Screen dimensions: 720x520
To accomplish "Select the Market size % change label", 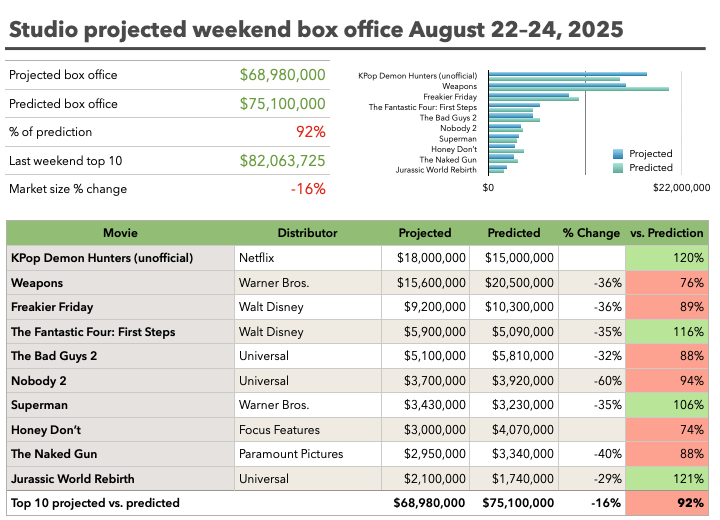I will (x=68, y=189).
